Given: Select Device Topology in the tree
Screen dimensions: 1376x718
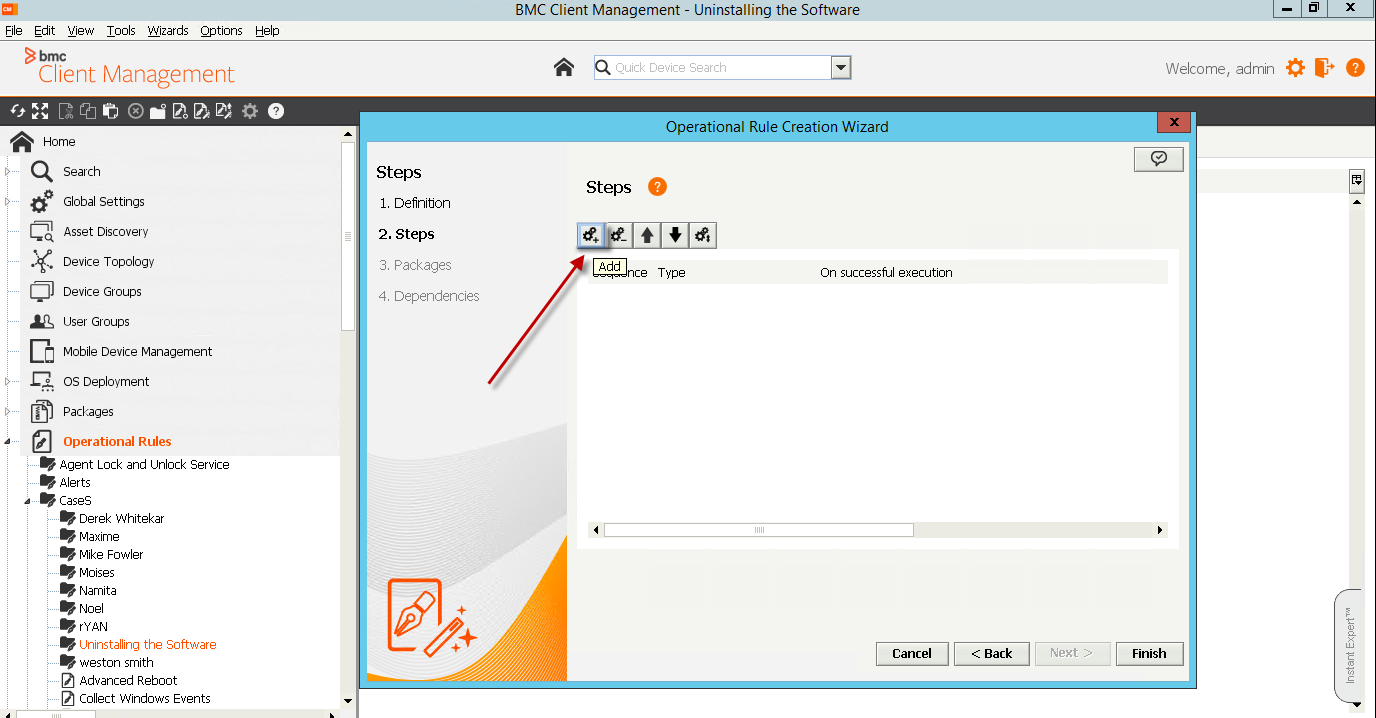Looking at the screenshot, I should 108,261.
